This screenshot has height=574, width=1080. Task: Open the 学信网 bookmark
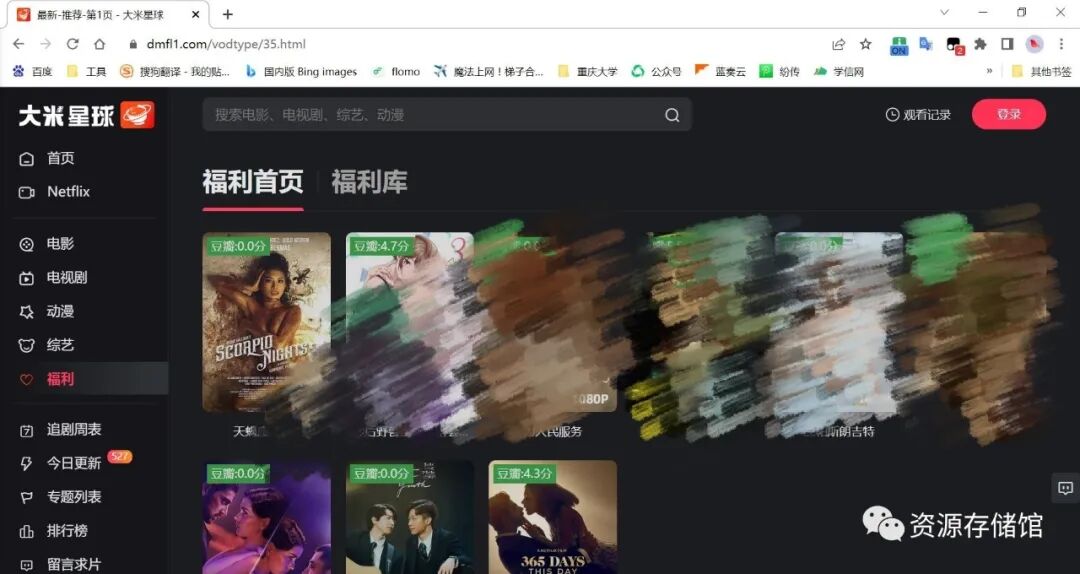[x=838, y=71]
